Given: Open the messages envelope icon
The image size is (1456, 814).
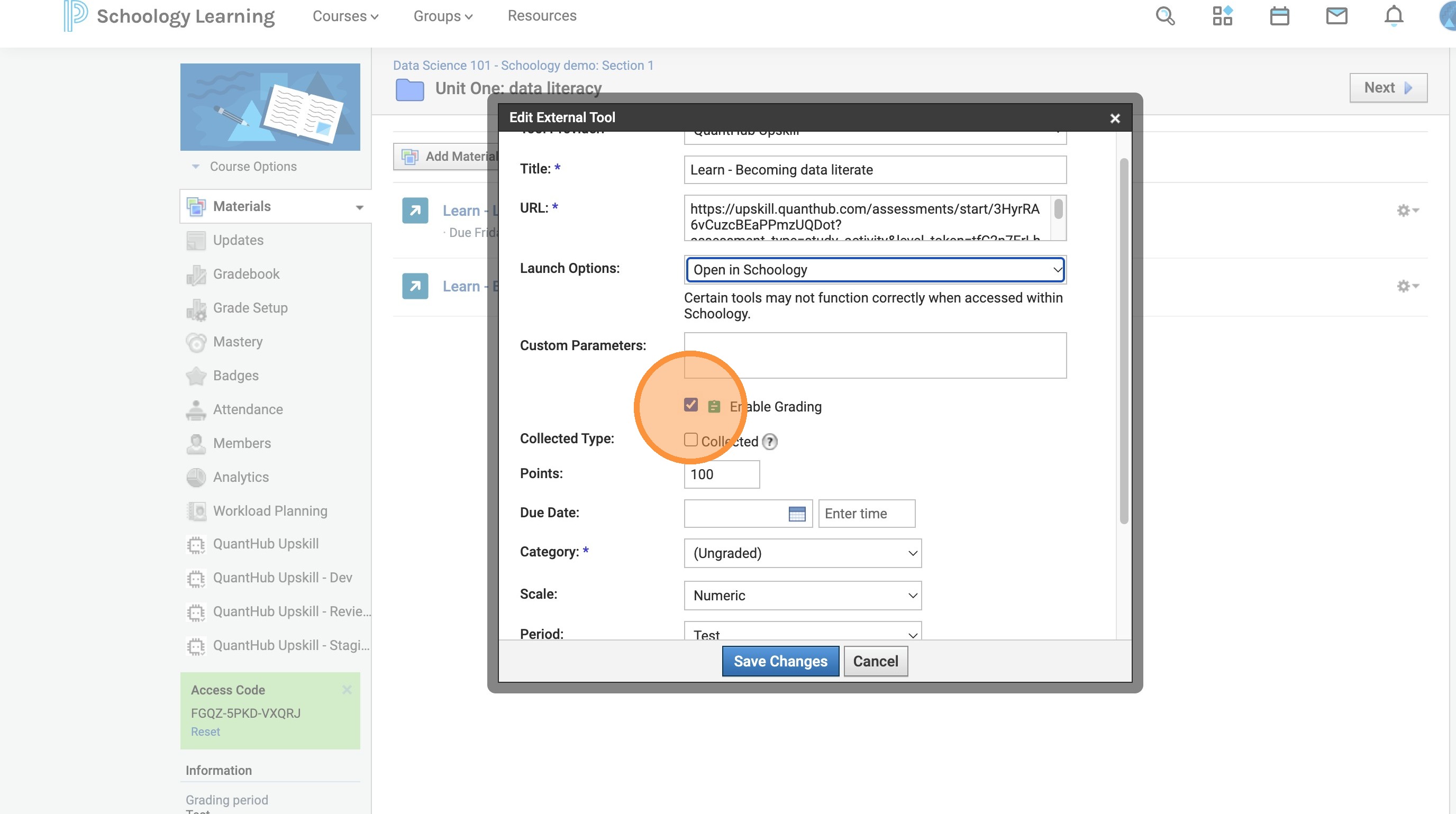Looking at the screenshot, I should (x=1336, y=16).
